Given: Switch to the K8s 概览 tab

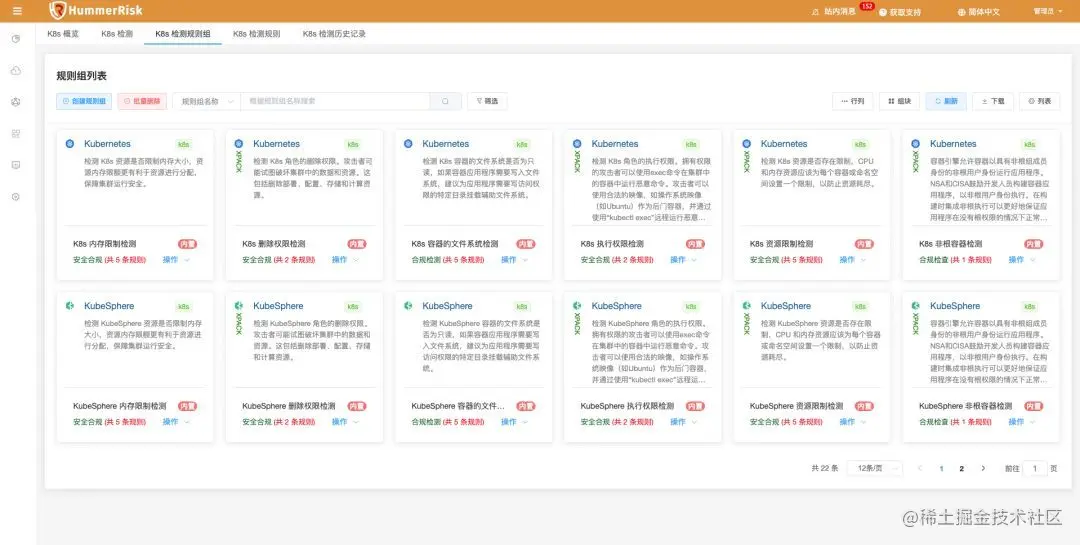Looking at the screenshot, I should (x=63, y=33).
